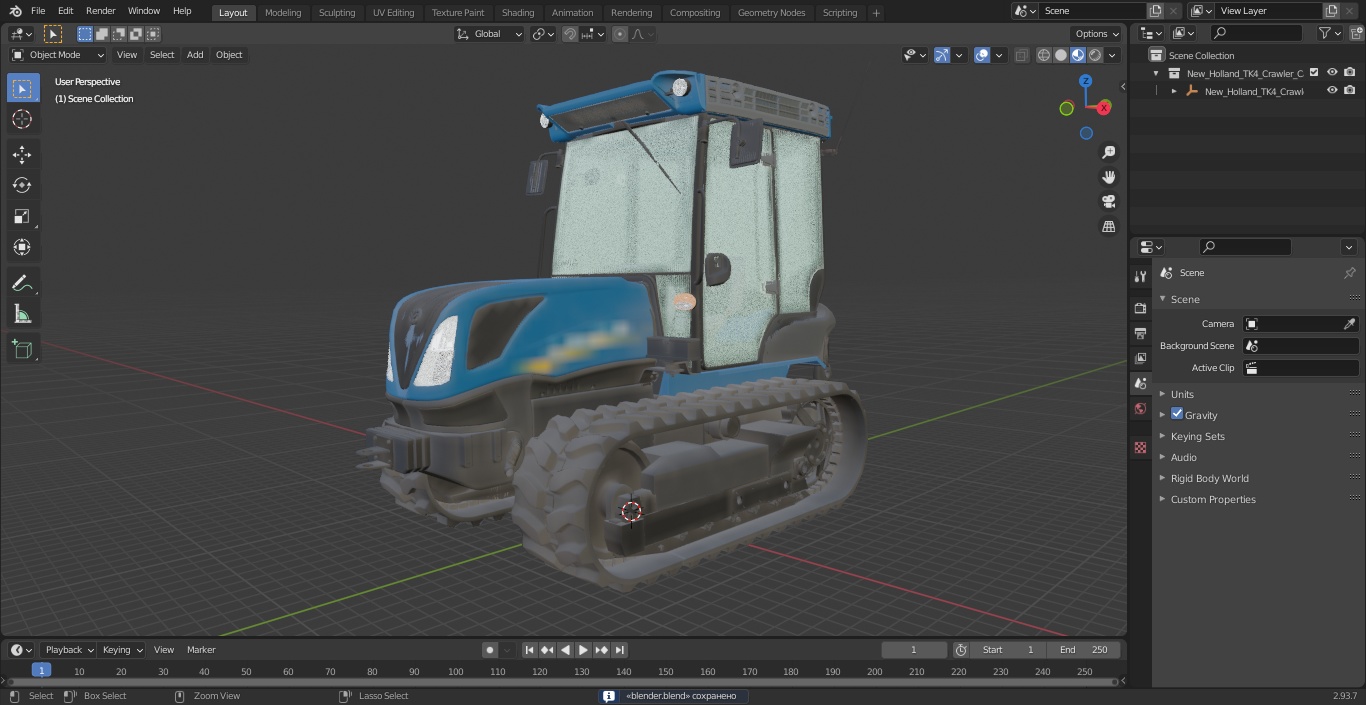Screen dimensions: 1366x705
Task: Expand the Custom Properties panel
Action: coord(1213,499)
